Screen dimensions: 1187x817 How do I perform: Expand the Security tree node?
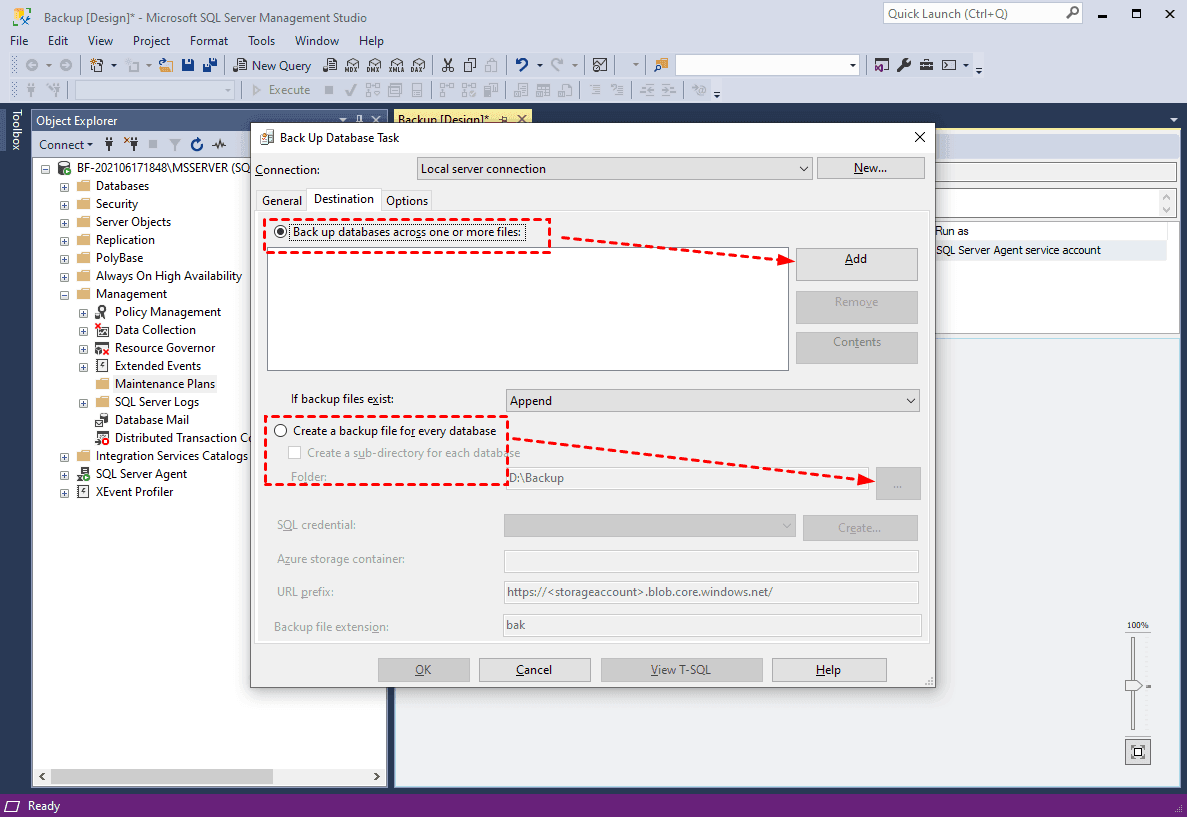pyautogui.click(x=64, y=204)
